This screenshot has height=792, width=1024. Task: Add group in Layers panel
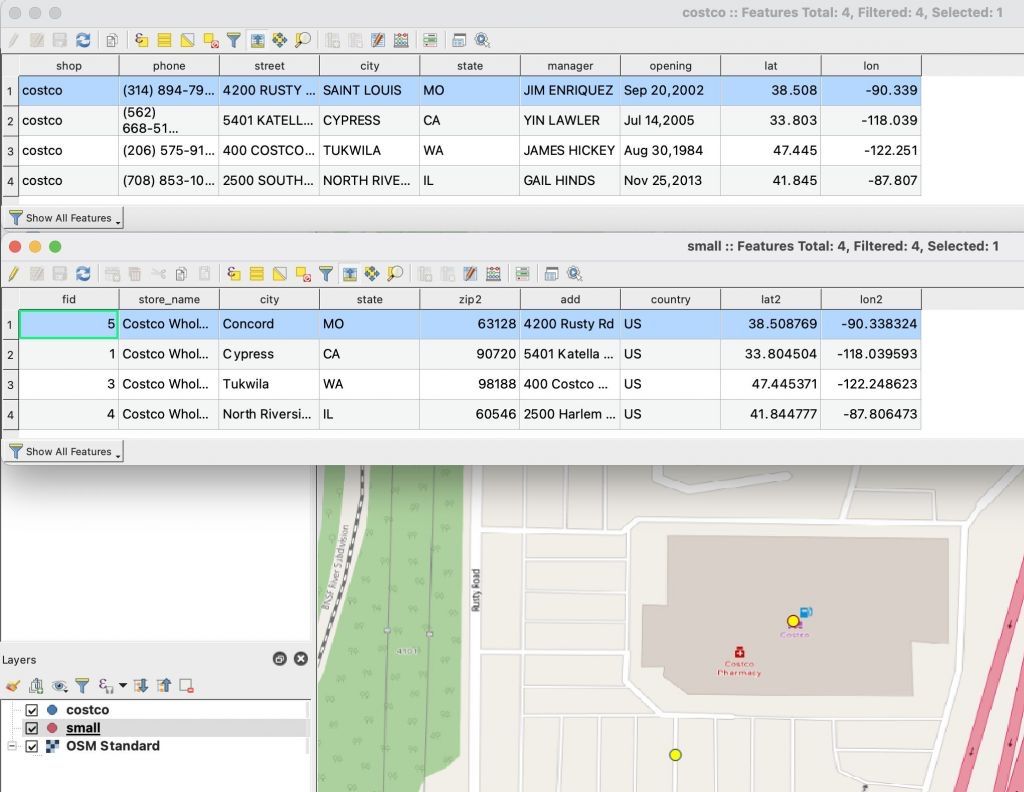pos(36,686)
